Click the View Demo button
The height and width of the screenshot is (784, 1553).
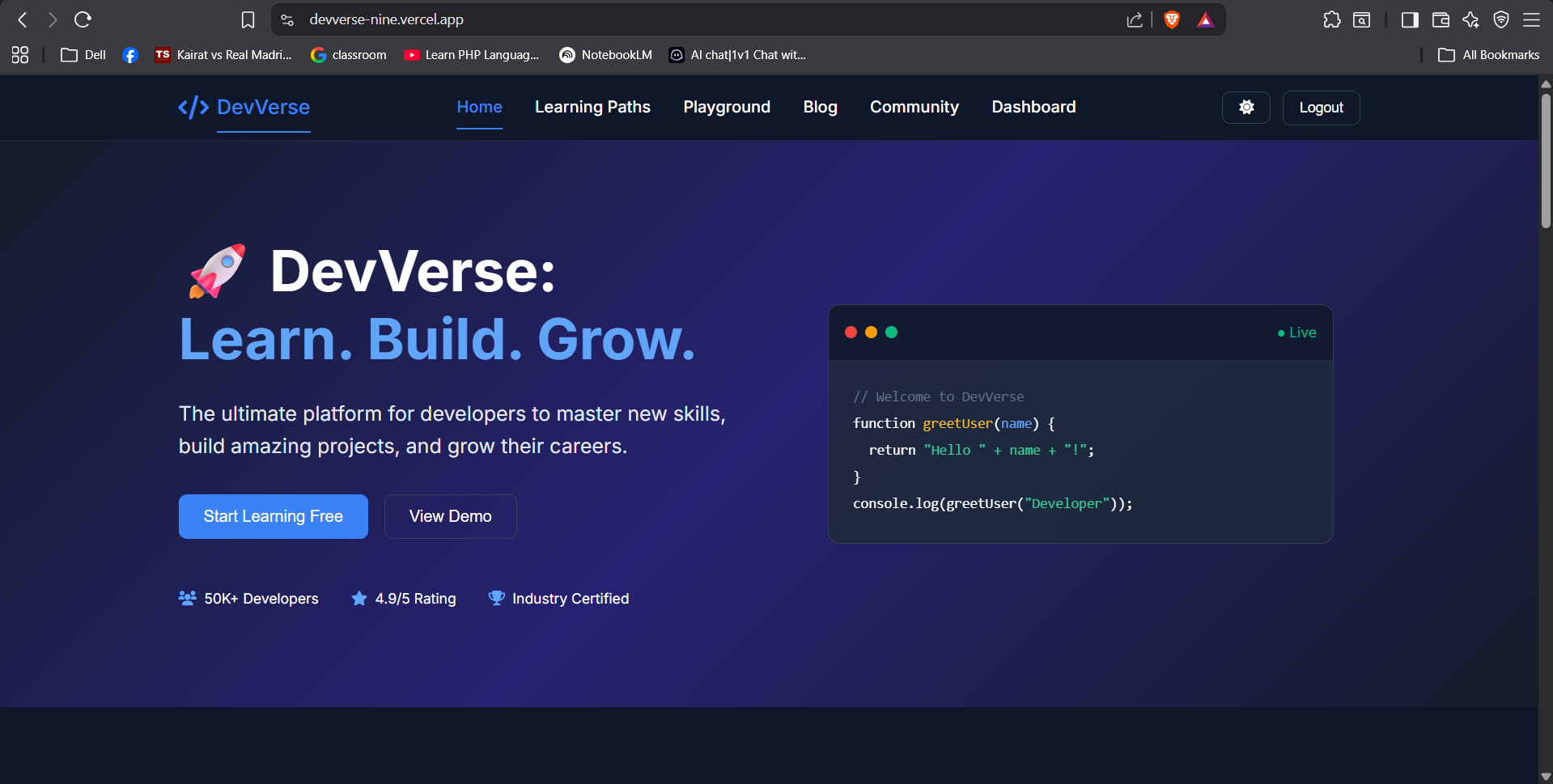[x=450, y=516]
